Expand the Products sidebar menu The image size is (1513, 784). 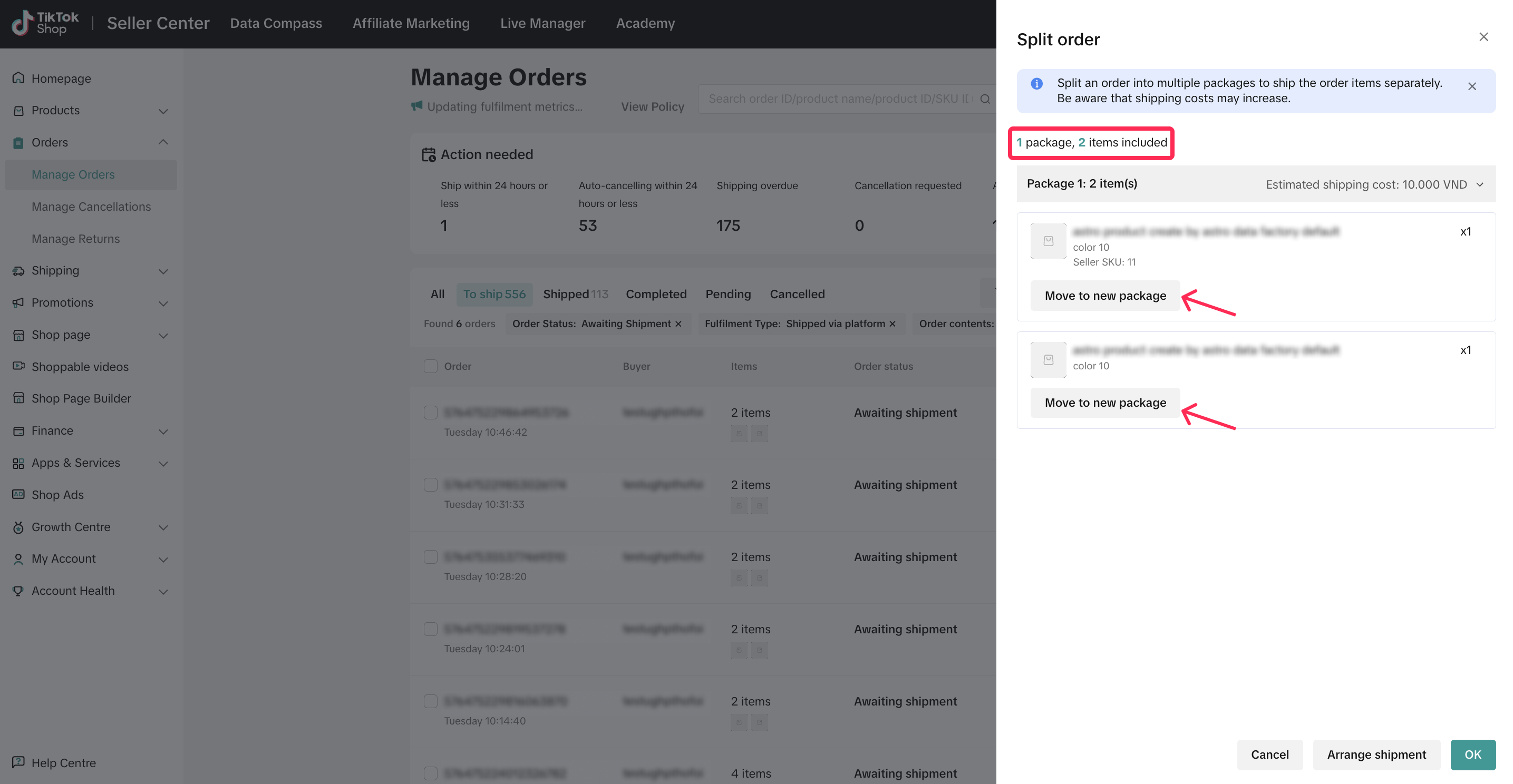click(163, 111)
